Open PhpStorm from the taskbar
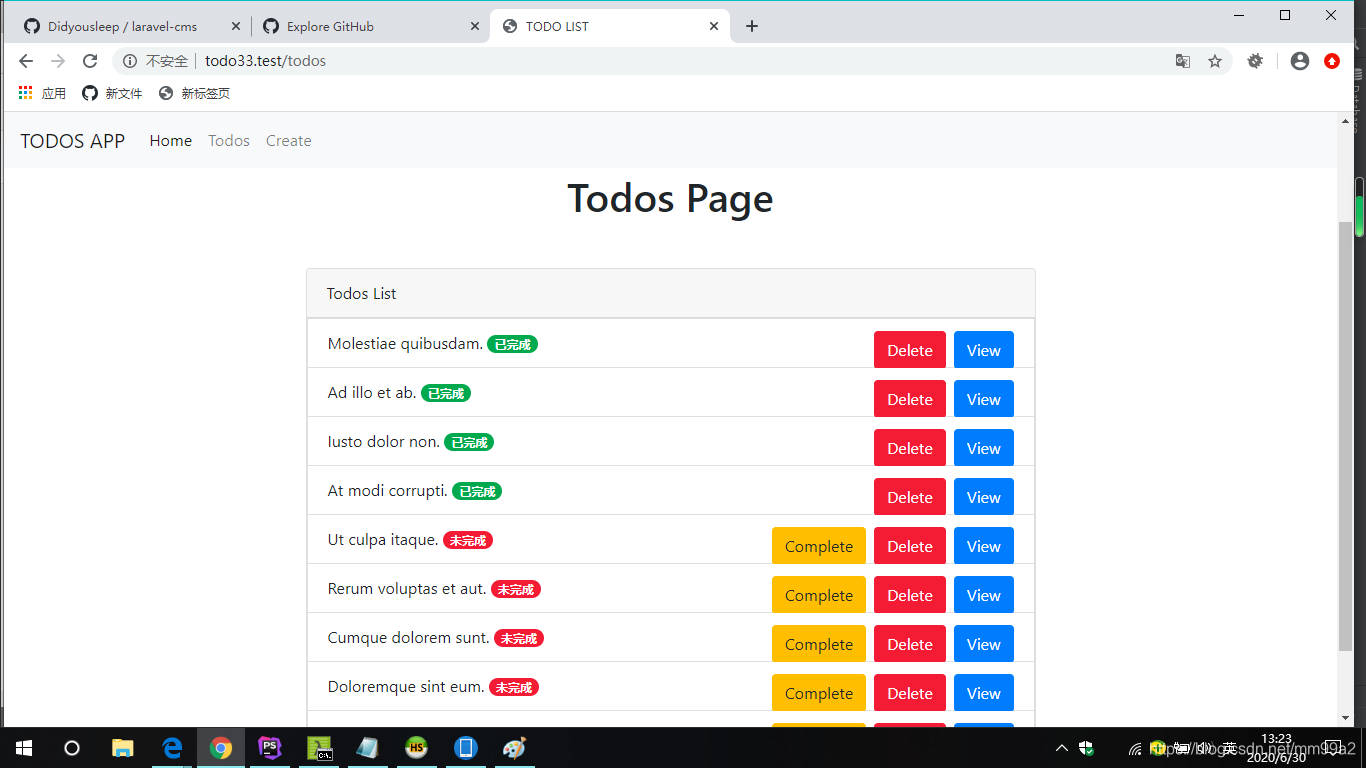Image resolution: width=1366 pixels, height=768 pixels. (x=270, y=748)
